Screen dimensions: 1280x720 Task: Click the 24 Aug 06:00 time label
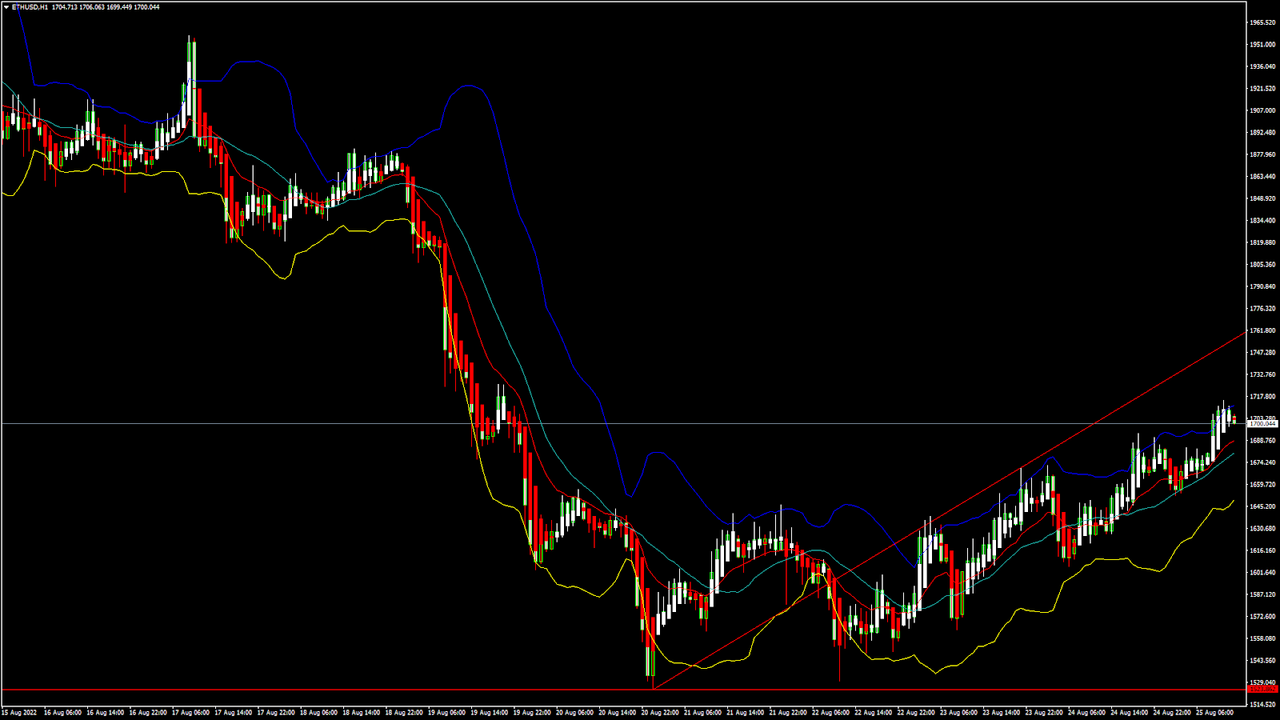[1088, 713]
